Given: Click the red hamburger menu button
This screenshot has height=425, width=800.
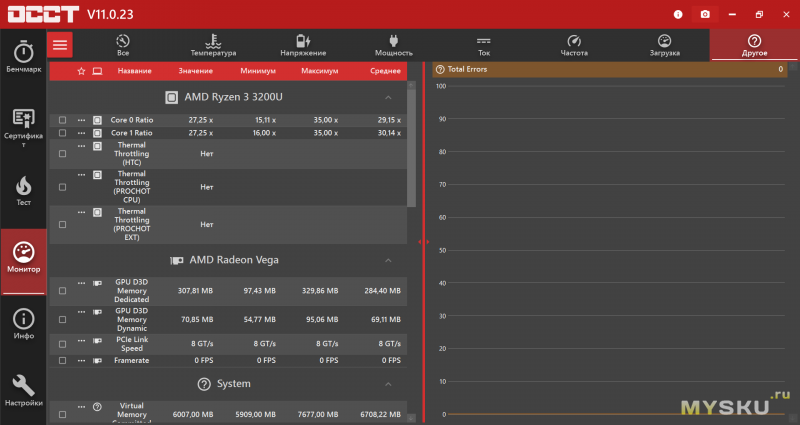Looking at the screenshot, I should click(60, 45).
